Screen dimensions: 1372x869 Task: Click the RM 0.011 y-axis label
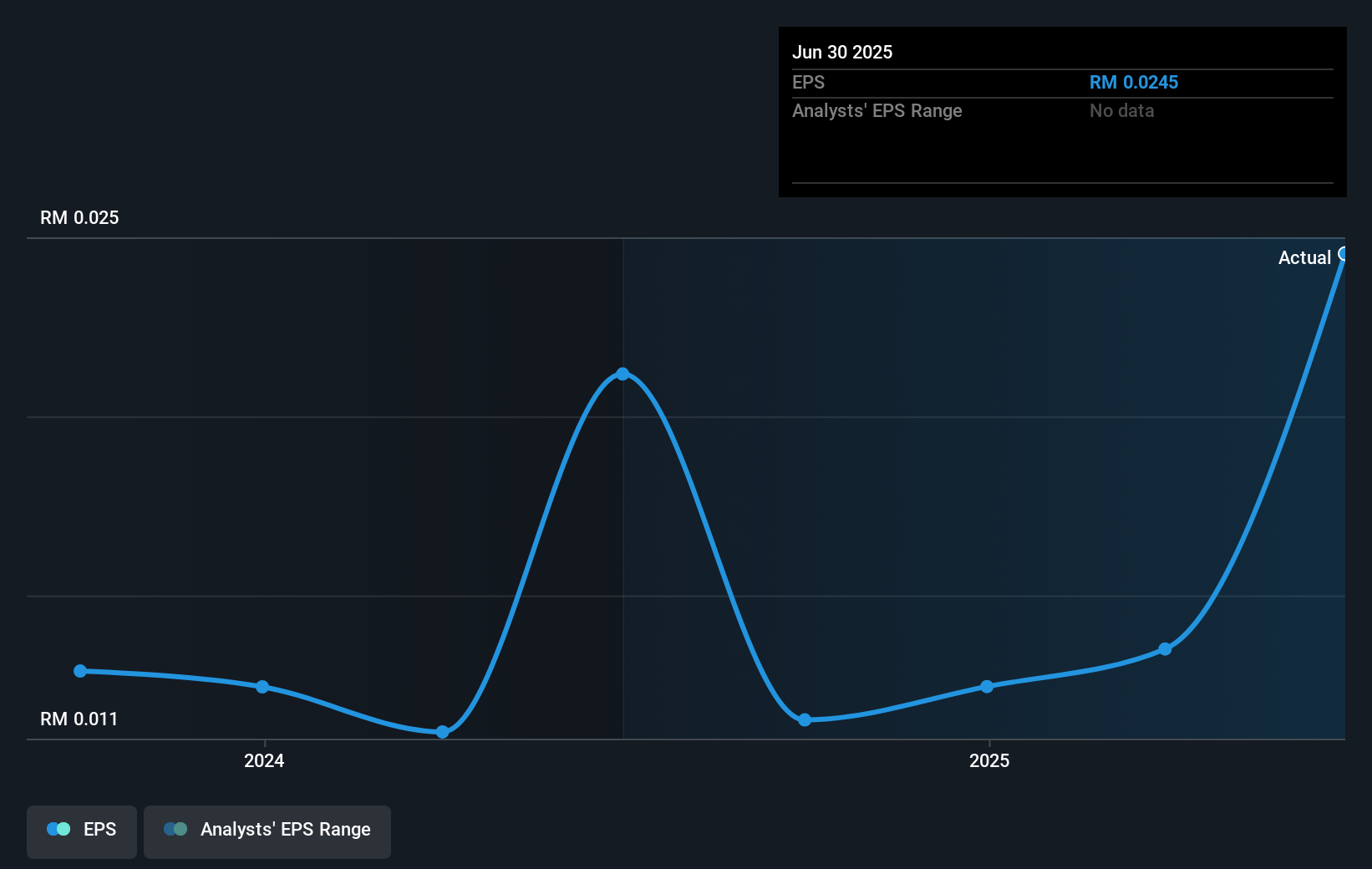pos(79,719)
